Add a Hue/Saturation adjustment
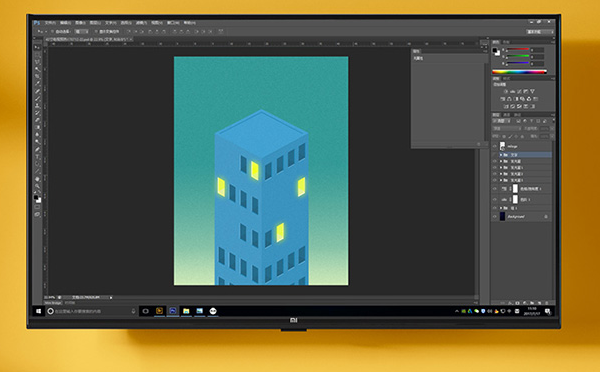Image resolution: width=600 pixels, height=372 pixels. (502, 99)
